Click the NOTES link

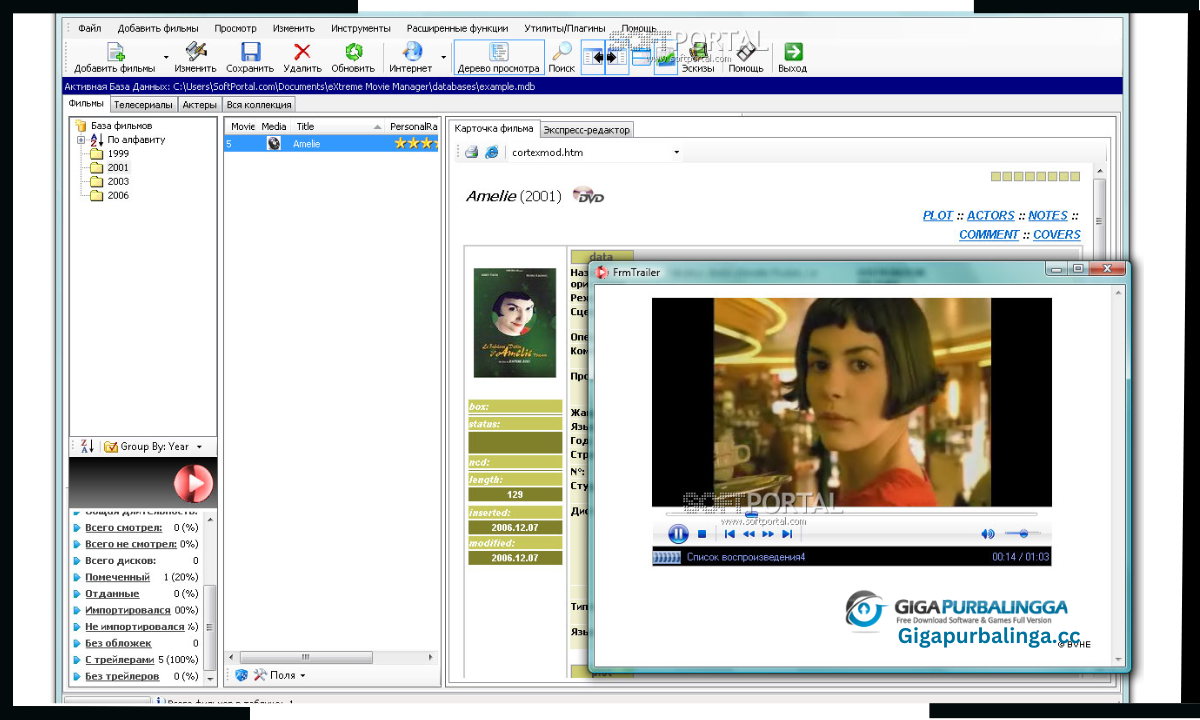pyautogui.click(x=1048, y=215)
